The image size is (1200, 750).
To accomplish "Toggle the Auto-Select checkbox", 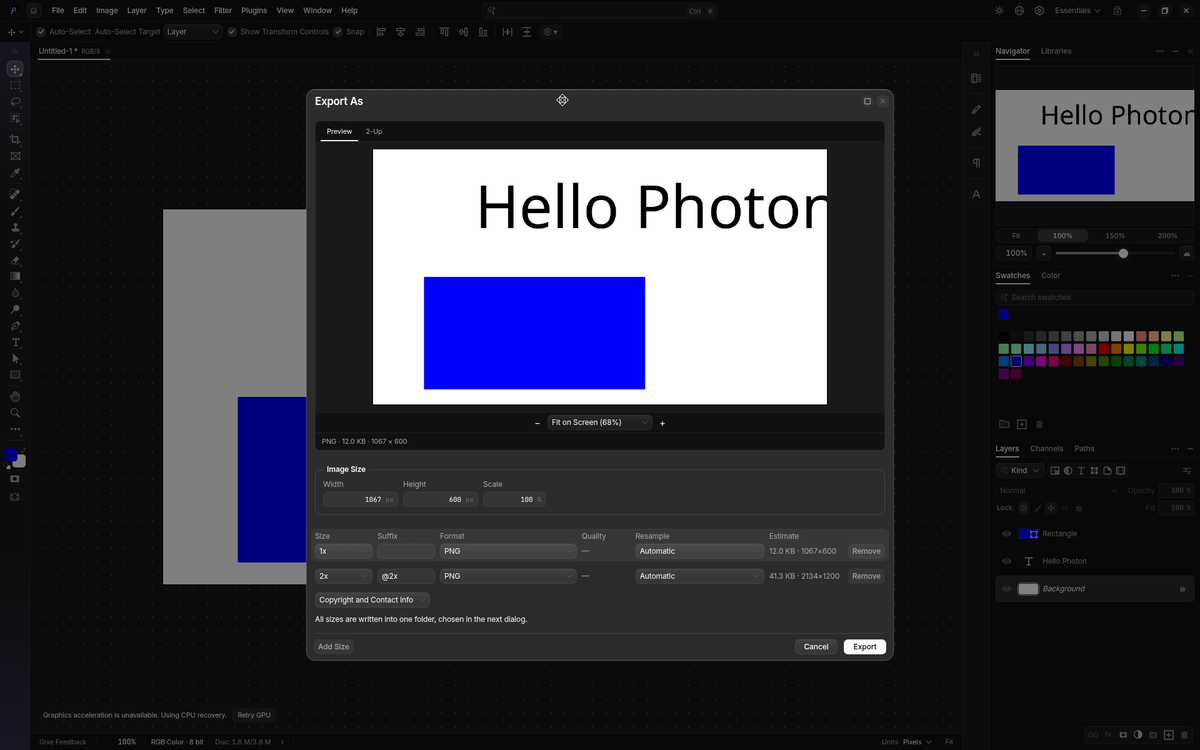I will coord(41,32).
